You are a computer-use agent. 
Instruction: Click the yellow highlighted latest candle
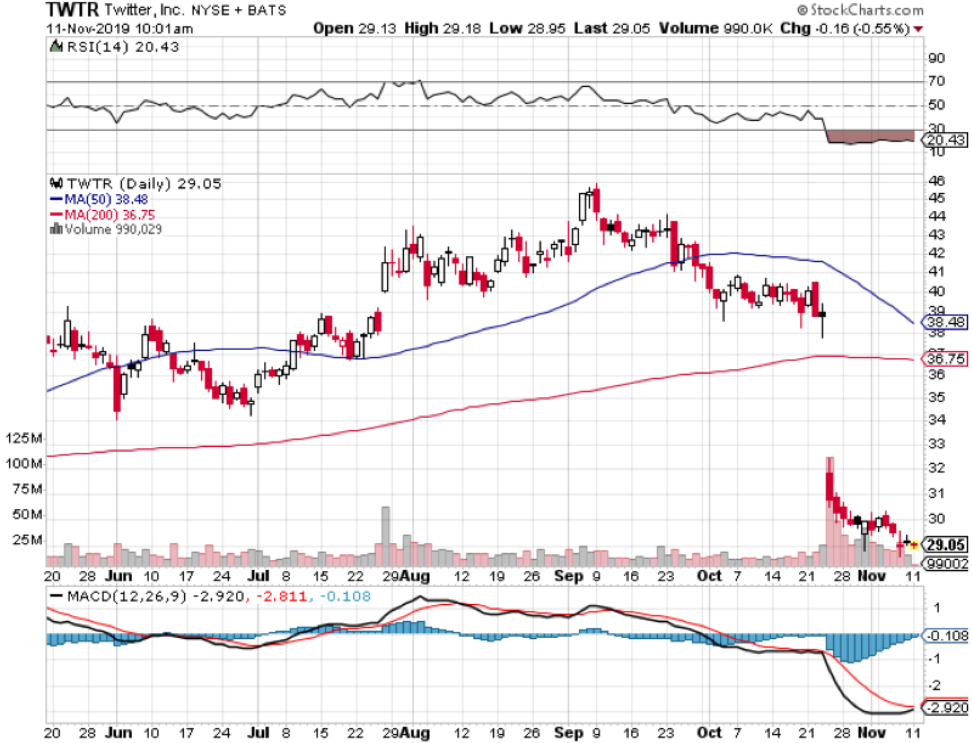tap(913, 545)
